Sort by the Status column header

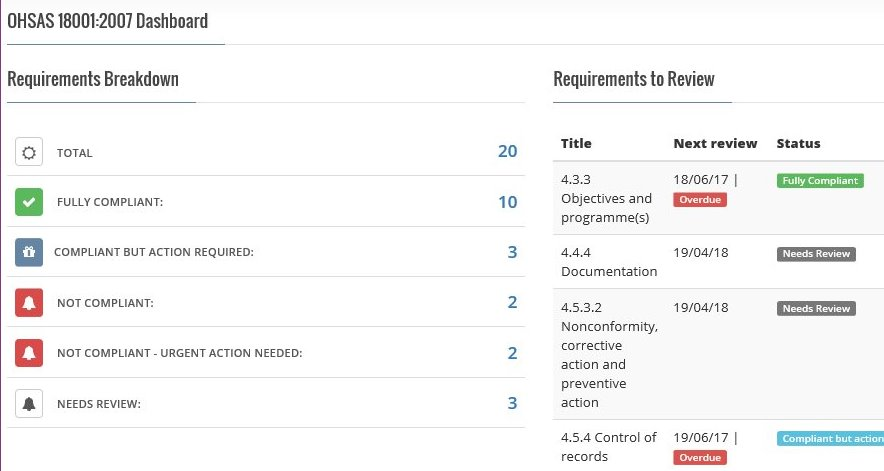point(798,143)
